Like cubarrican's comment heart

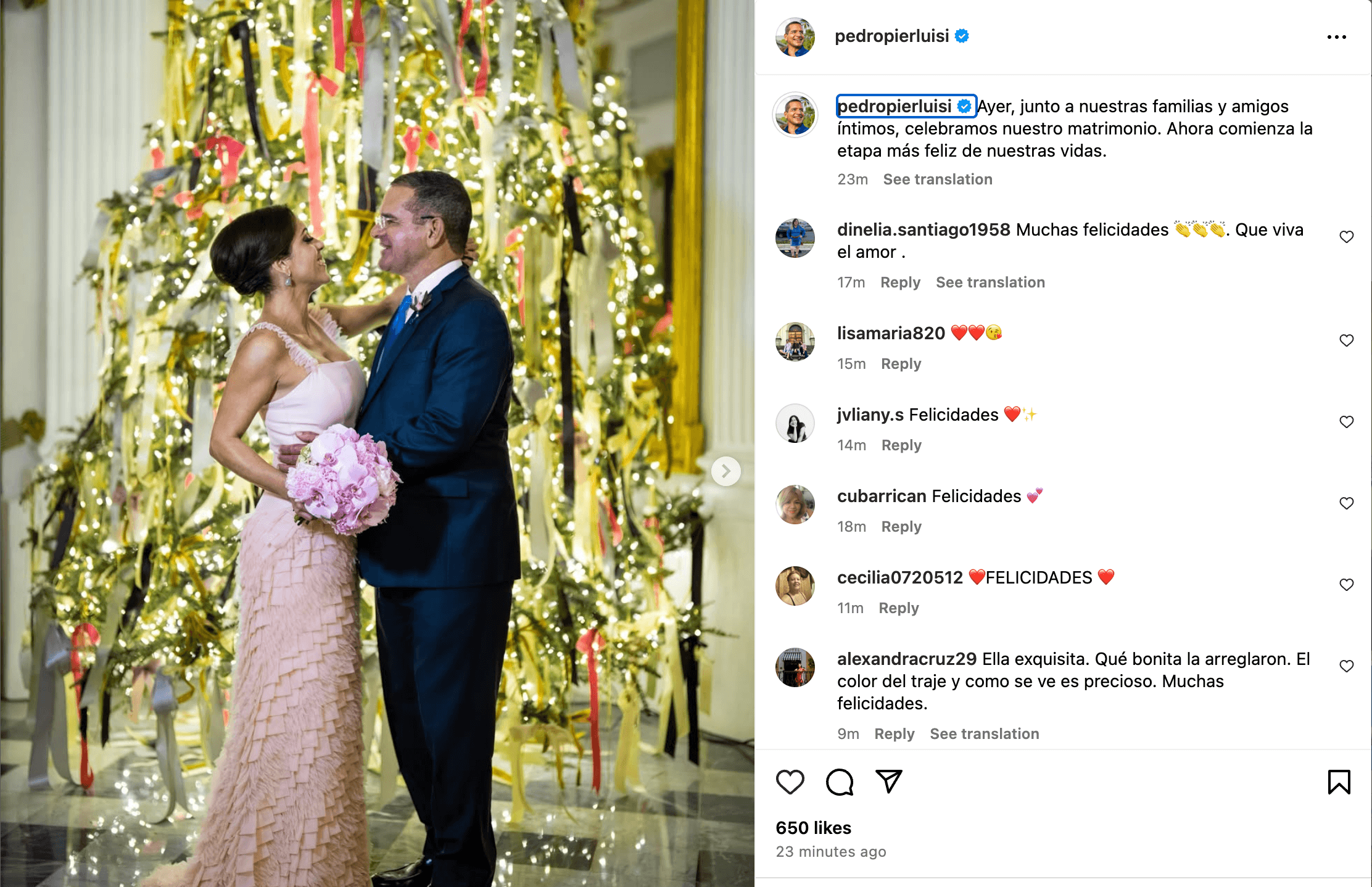[x=1346, y=503]
